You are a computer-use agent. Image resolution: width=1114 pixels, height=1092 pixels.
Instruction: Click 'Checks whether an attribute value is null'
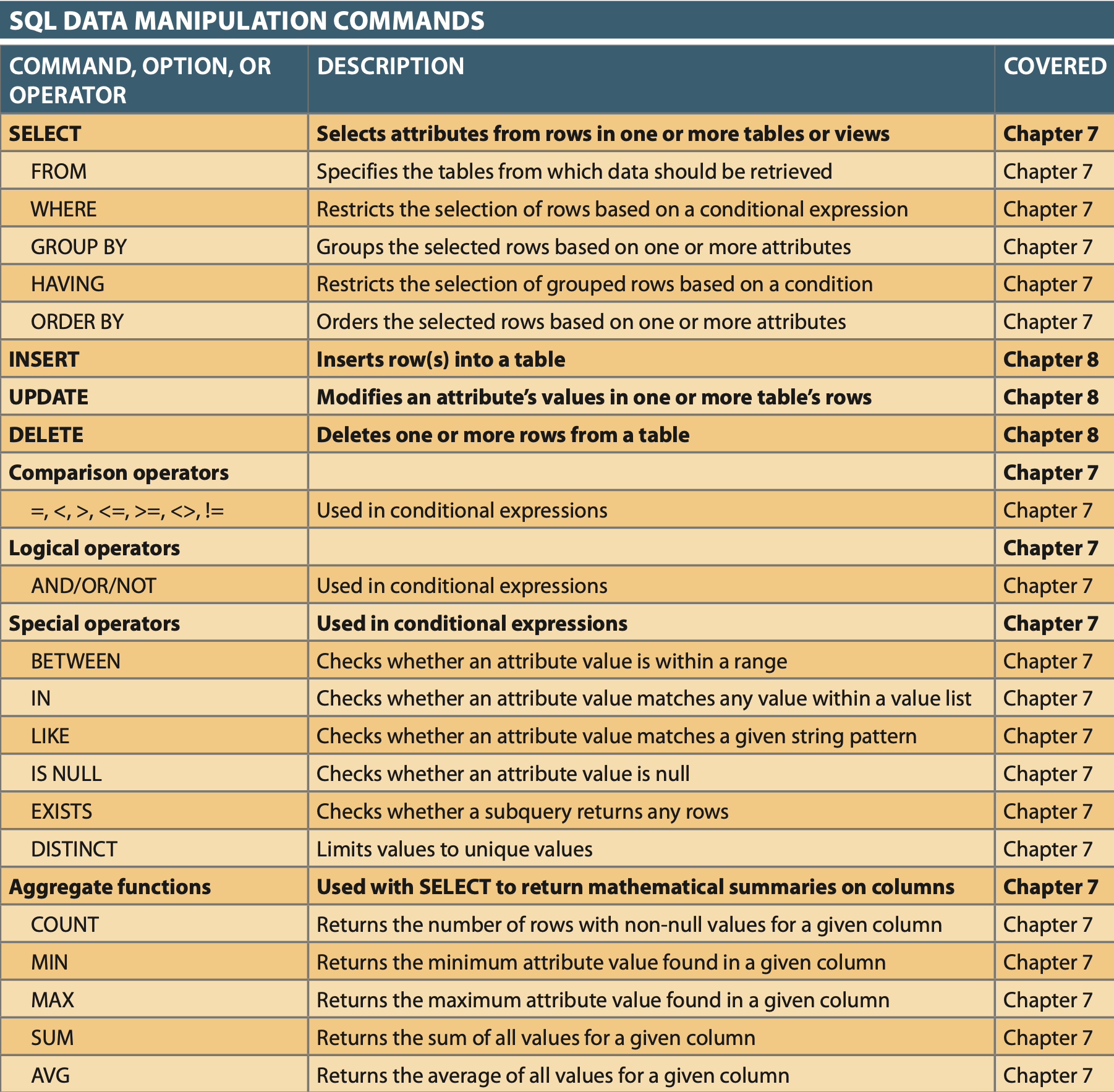503,774
